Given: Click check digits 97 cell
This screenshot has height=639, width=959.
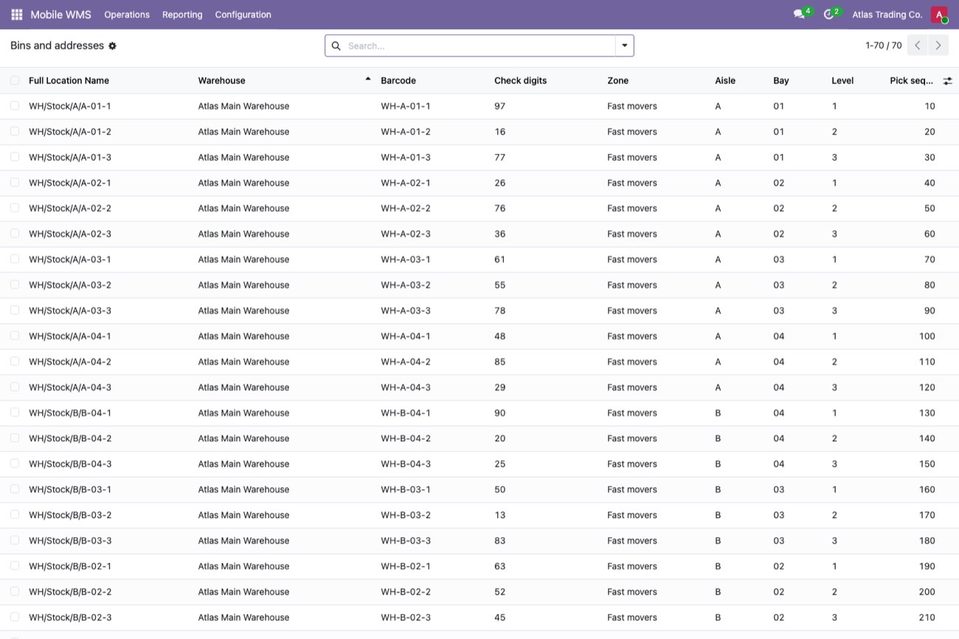Looking at the screenshot, I should tap(500, 106).
